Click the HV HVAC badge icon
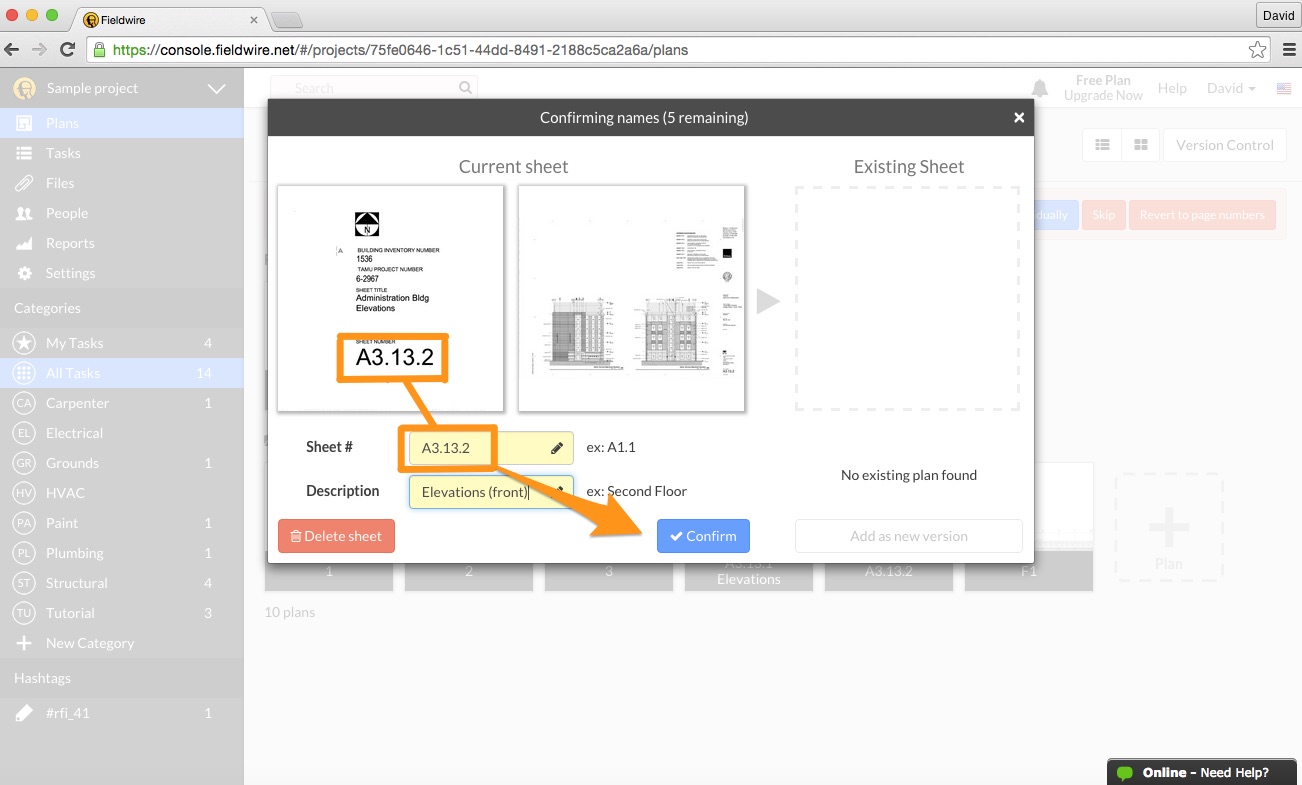1302x785 pixels. point(24,493)
